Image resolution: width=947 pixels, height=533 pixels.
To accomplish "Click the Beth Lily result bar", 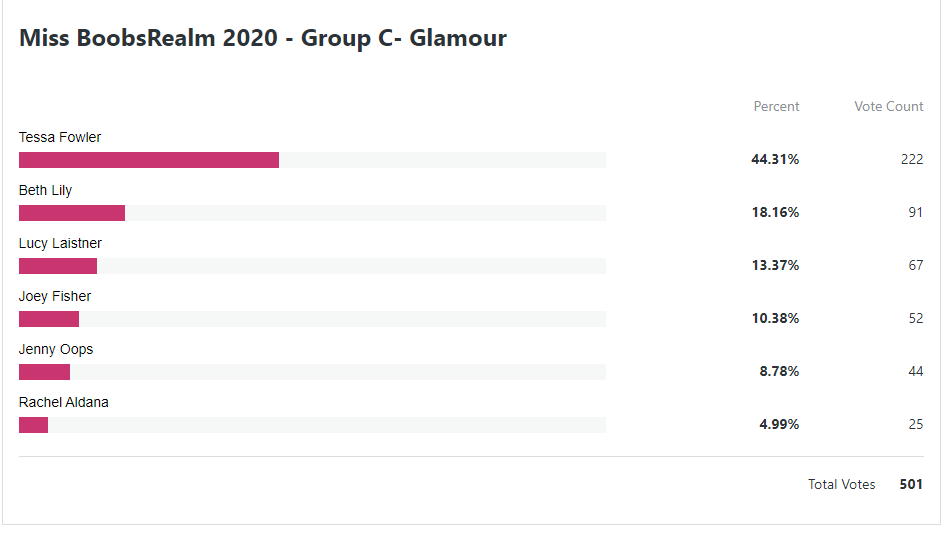I will (x=312, y=213).
